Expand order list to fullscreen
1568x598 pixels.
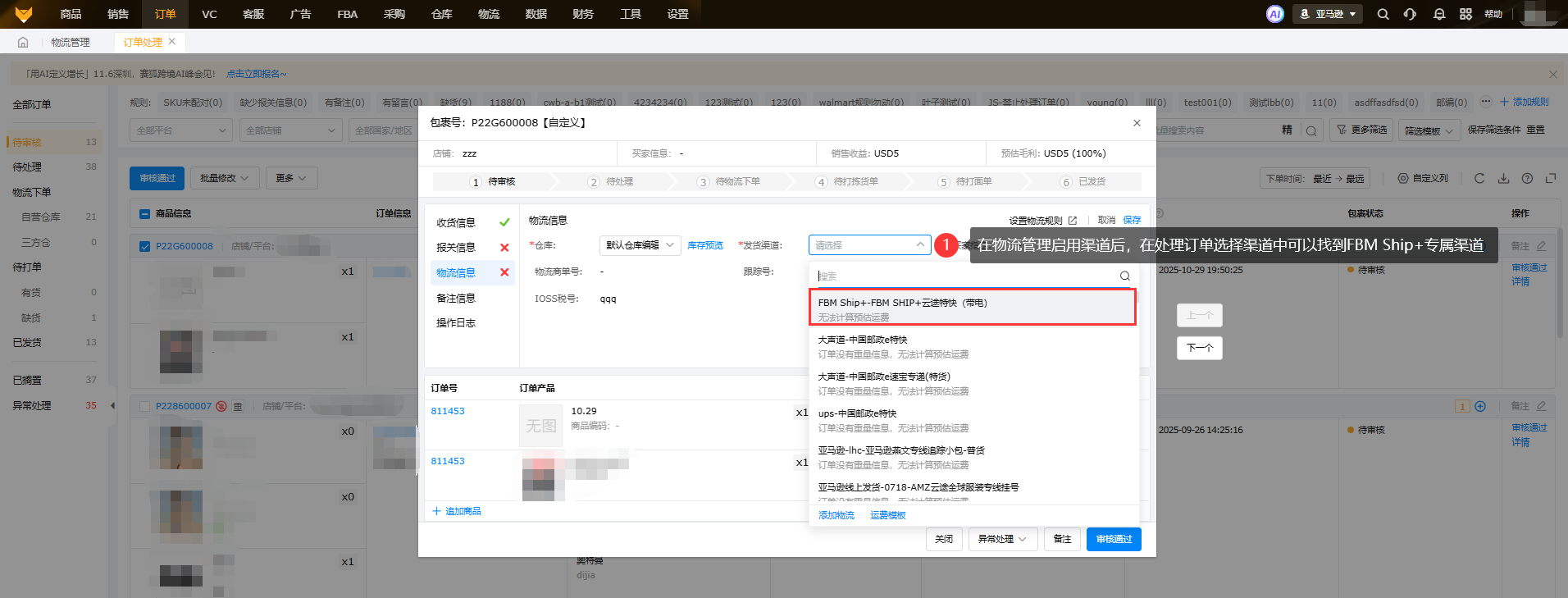(1551, 178)
